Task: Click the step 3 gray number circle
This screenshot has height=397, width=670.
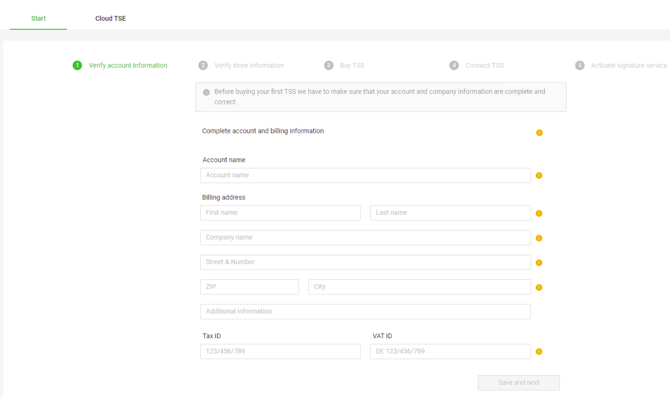Action: click(329, 65)
